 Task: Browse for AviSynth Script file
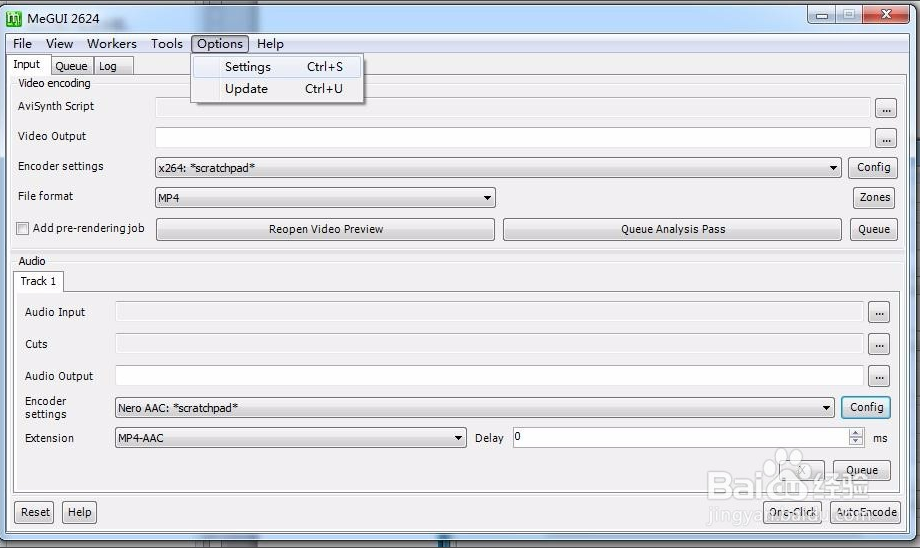coord(885,109)
